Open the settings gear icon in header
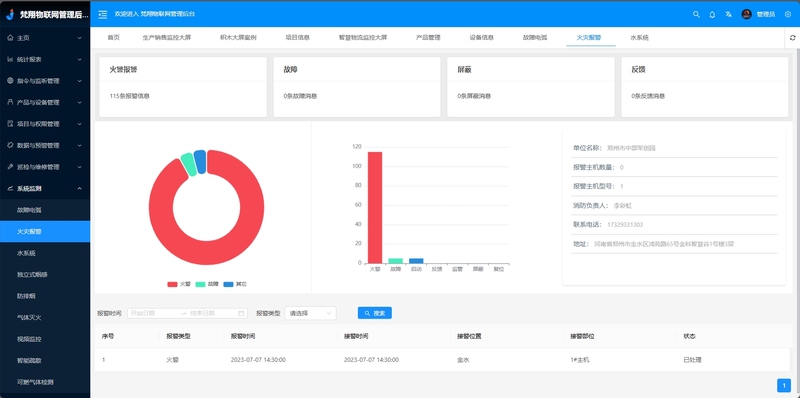The image size is (800, 398). click(788, 14)
